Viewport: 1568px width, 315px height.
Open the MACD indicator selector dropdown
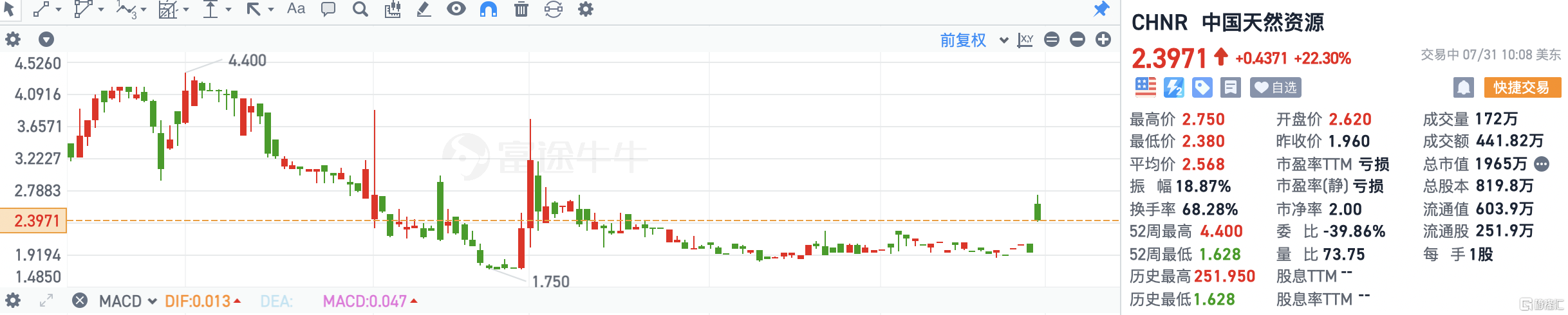pyautogui.click(x=127, y=301)
